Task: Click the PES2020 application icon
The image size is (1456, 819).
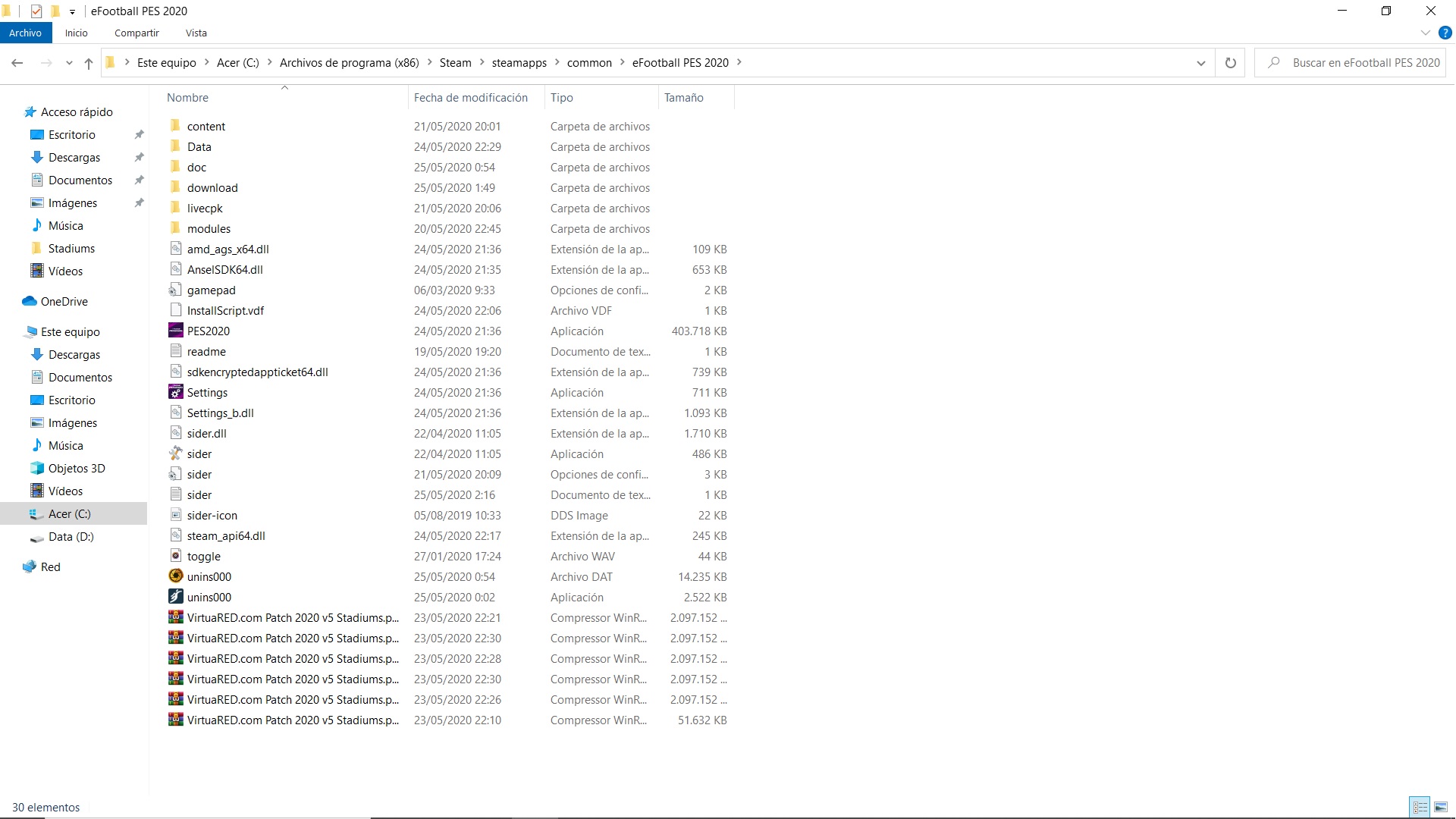Action: point(175,331)
